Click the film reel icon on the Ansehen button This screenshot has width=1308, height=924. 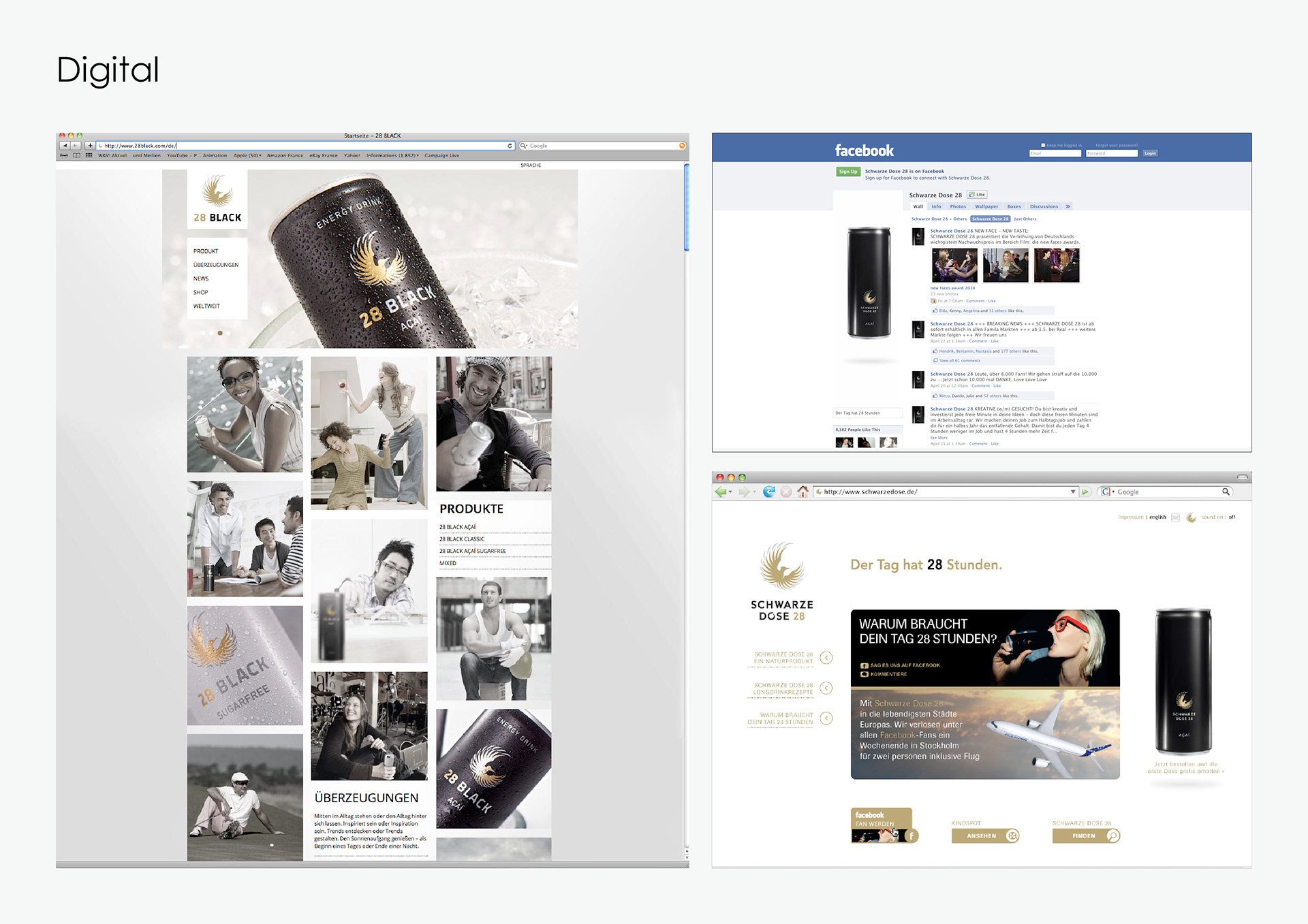coord(1012,835)
